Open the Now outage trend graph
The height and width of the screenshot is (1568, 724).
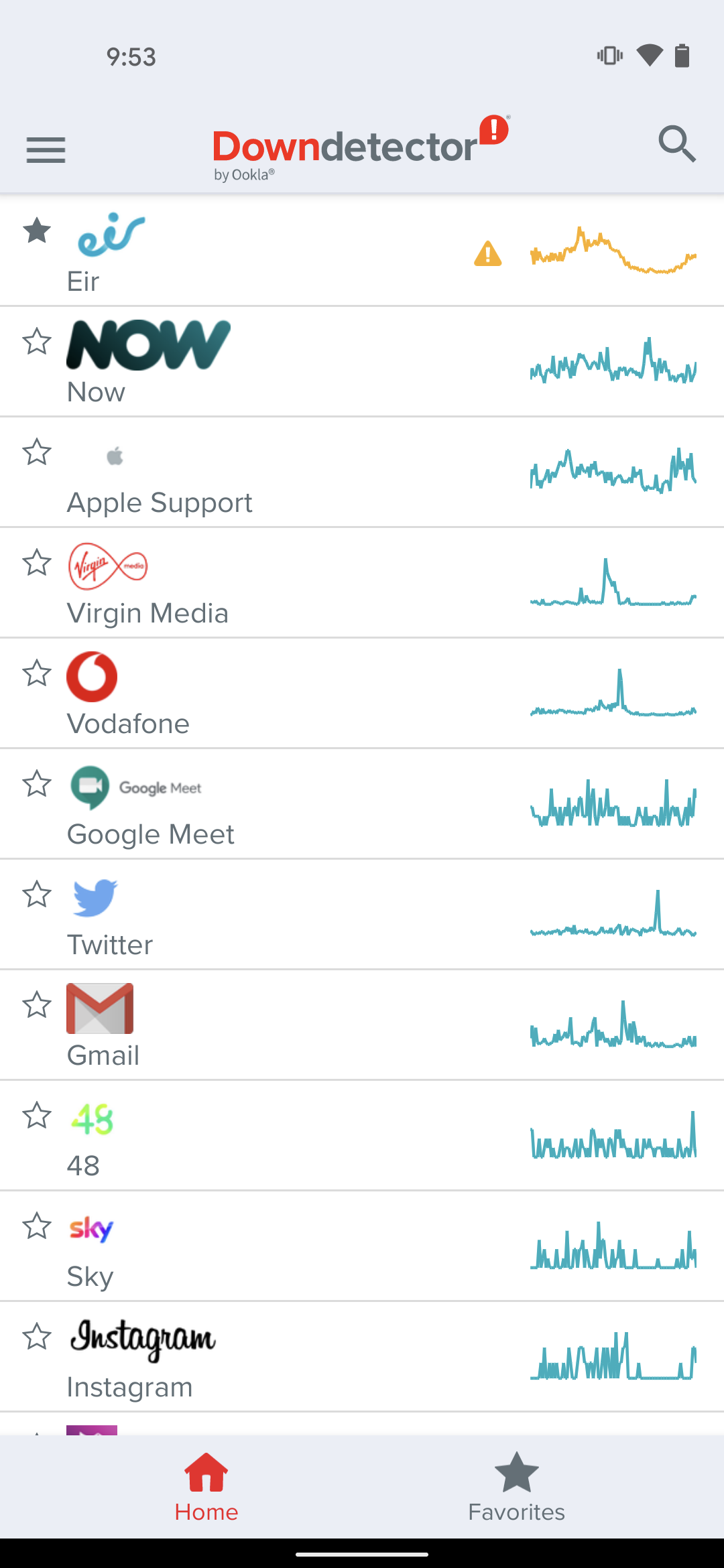(x=613, y=362)
